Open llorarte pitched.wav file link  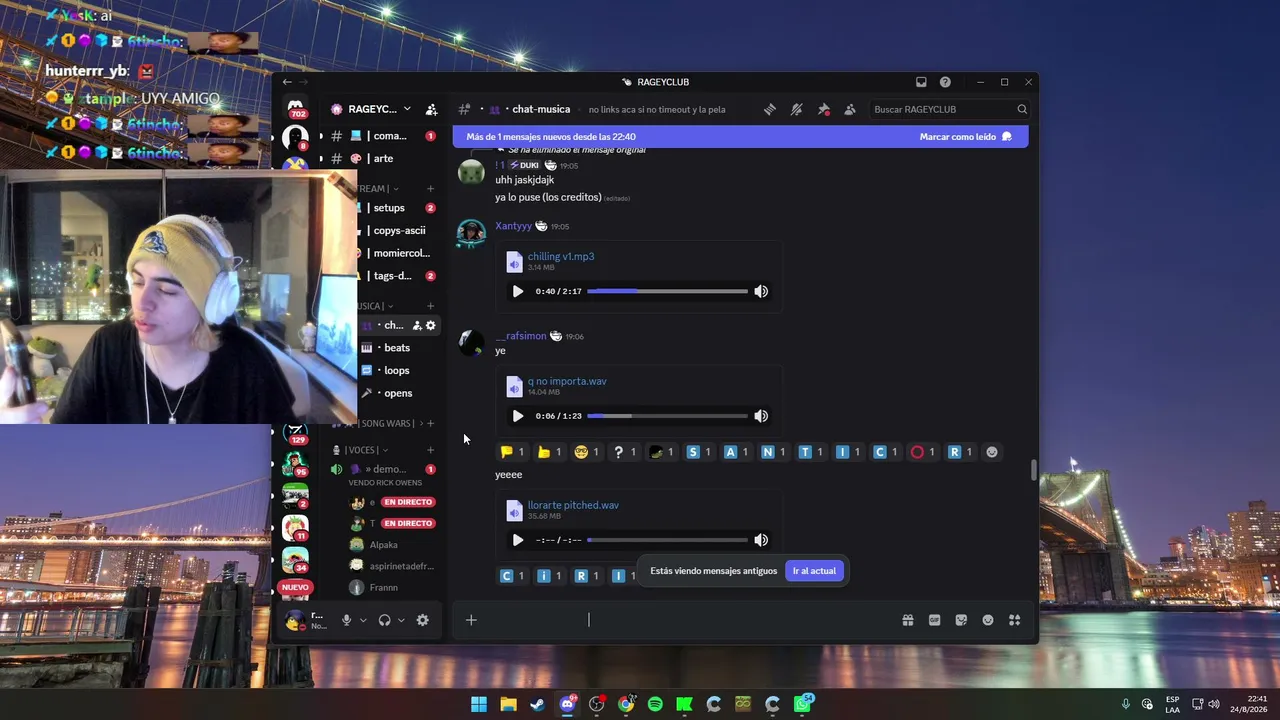pos(573,505)
